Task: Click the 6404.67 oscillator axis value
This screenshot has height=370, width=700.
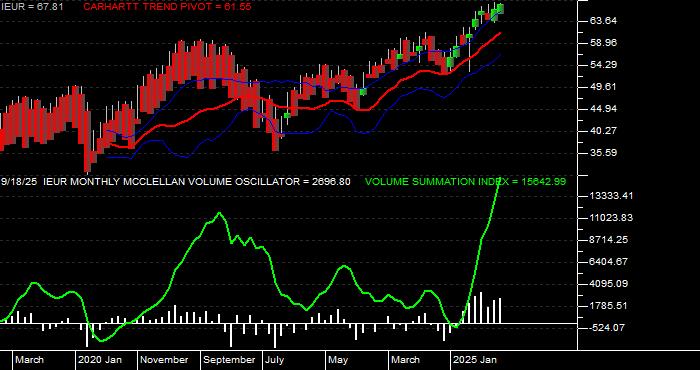Action: [609, 262]
